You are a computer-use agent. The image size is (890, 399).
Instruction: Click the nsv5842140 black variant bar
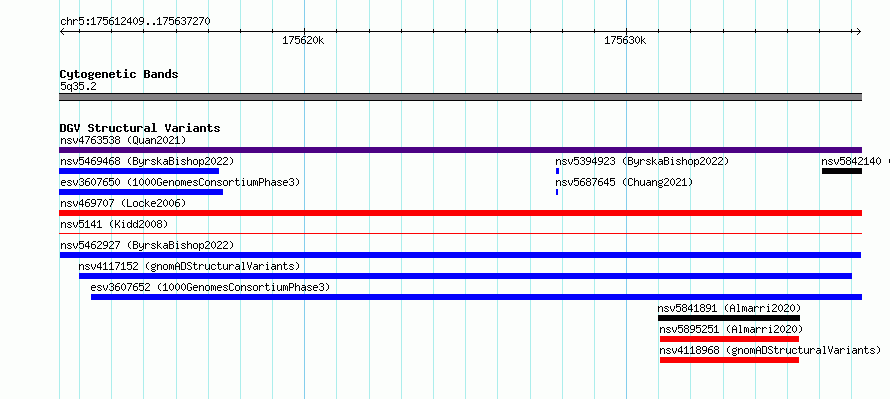(x=842, y=171)
